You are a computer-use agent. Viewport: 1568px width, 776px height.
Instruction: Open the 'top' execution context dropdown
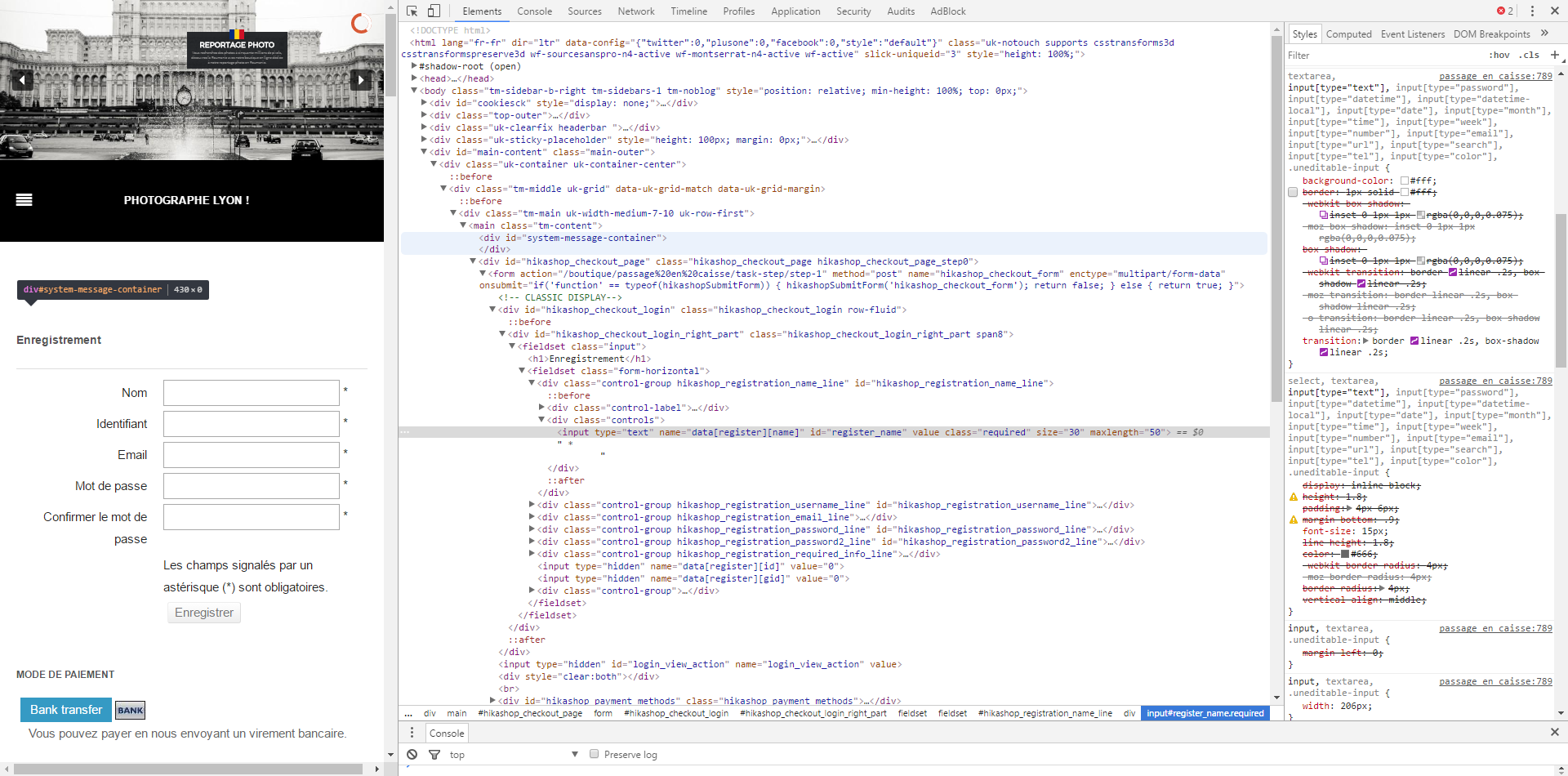coord(514,755)
